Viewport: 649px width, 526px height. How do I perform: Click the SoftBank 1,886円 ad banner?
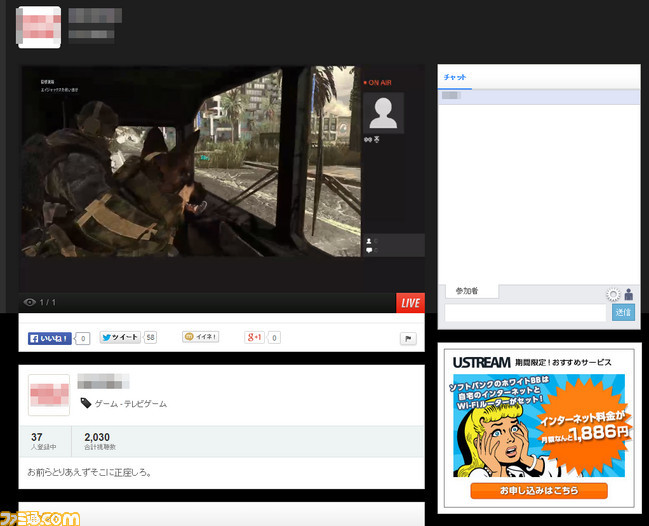click(539, 425)
